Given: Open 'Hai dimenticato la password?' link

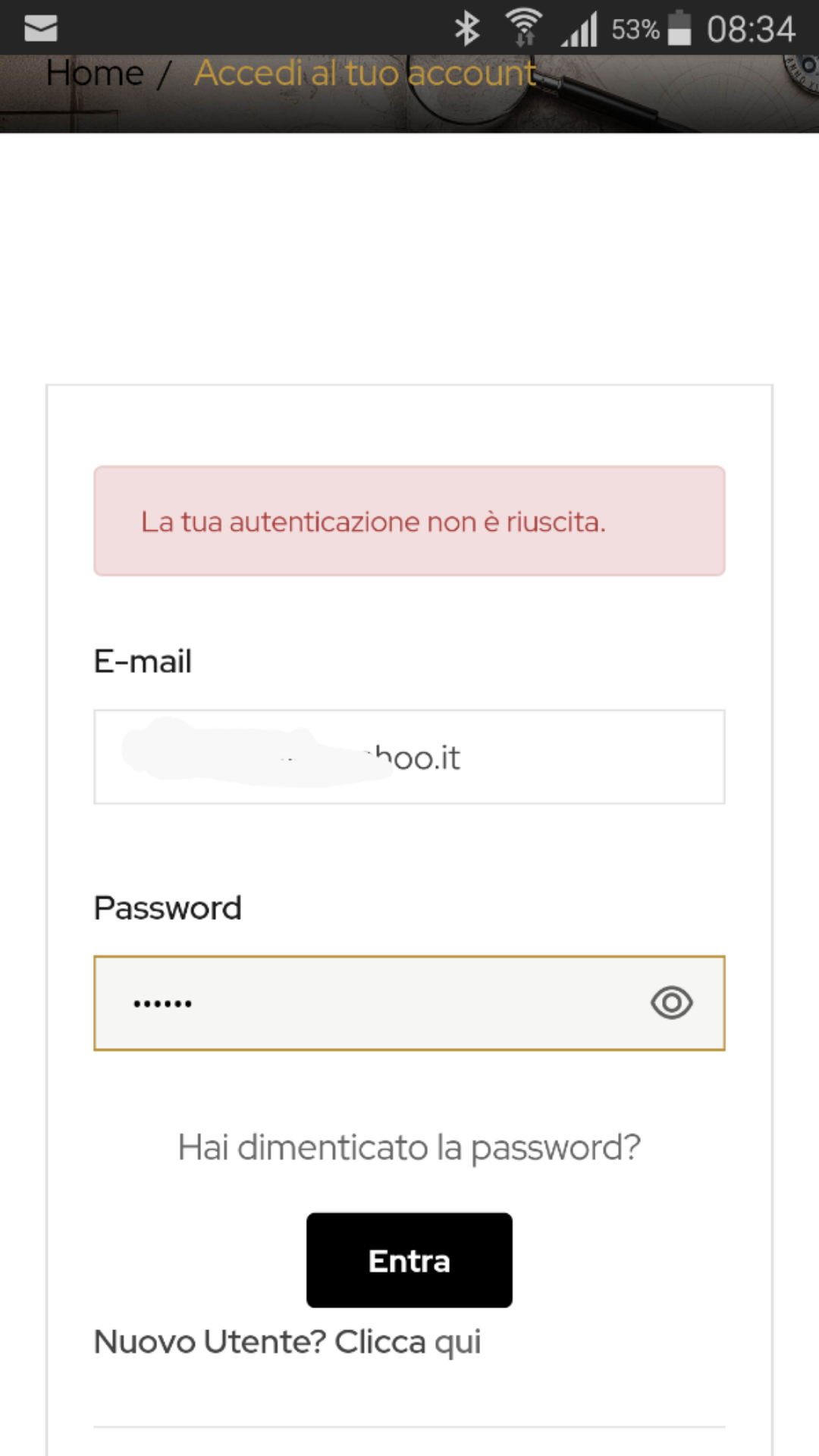Looking at the screenshot, I should [x=409, y=1147].
